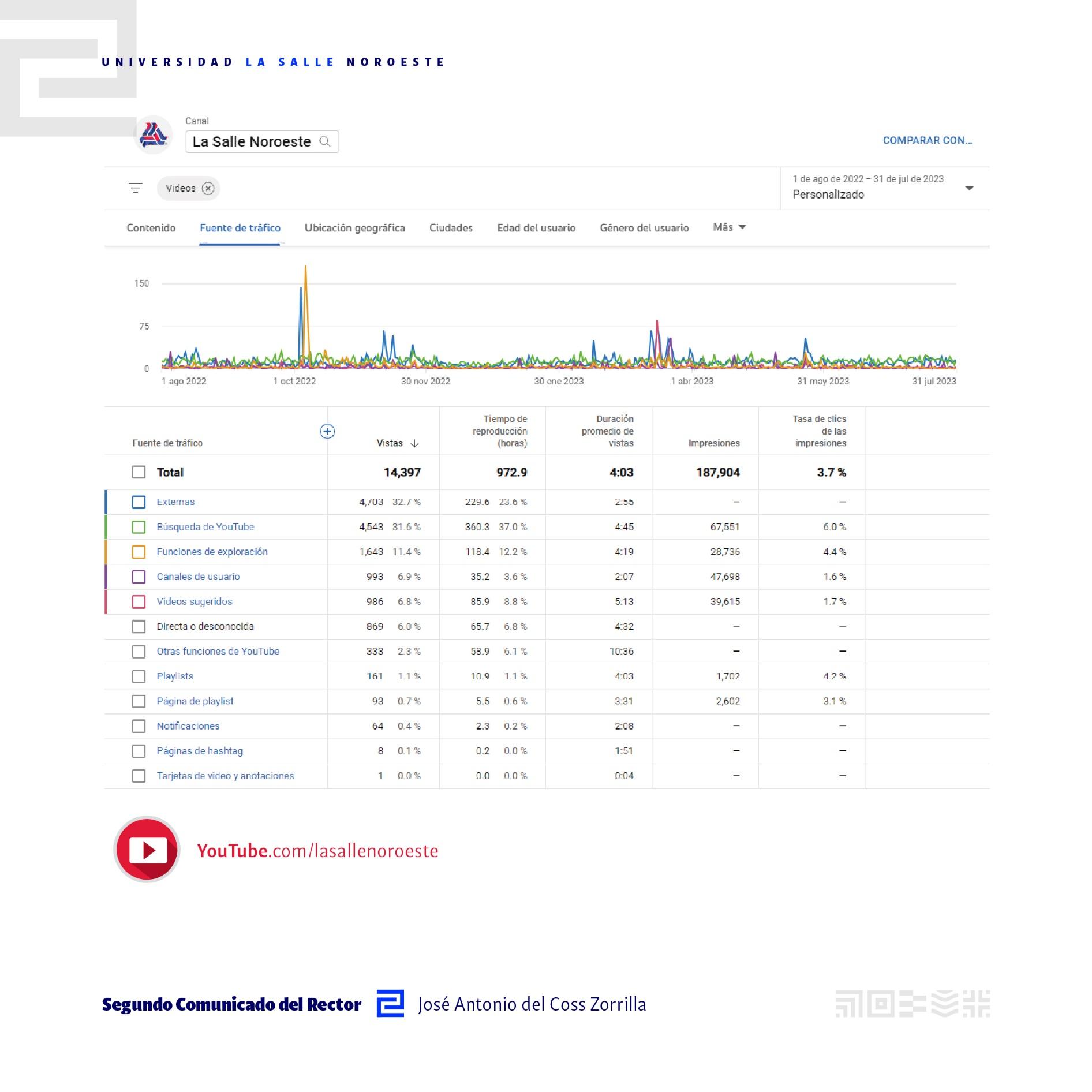1092x1092 pixels.
Task: Click the 1 oct 2022 axis label
Action: pos(295,382)
